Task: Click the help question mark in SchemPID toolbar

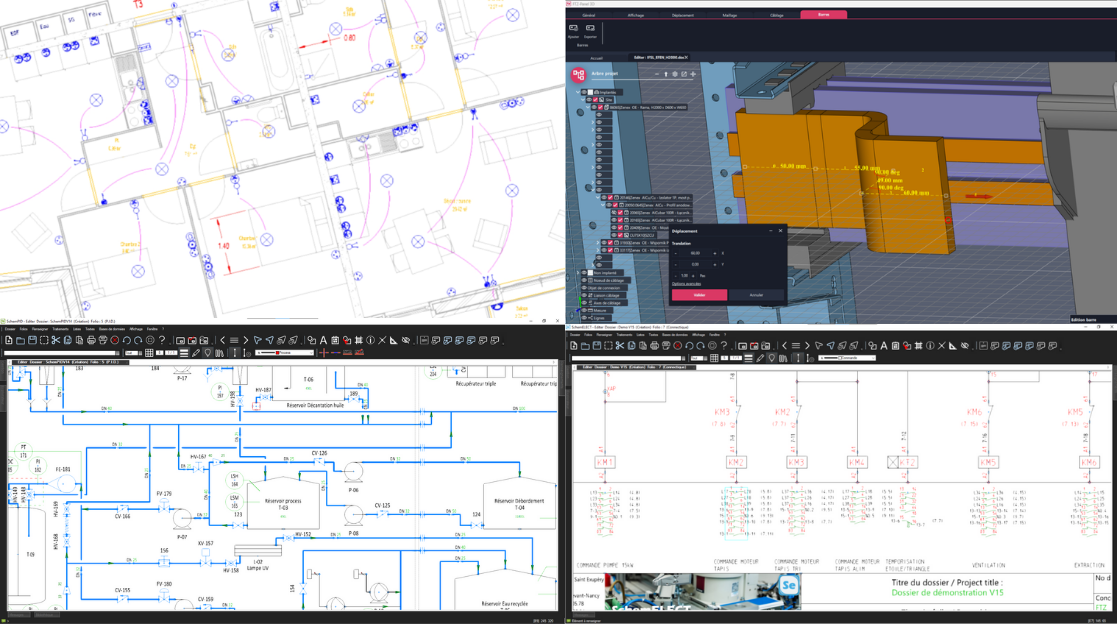Action: coord(162,341)
